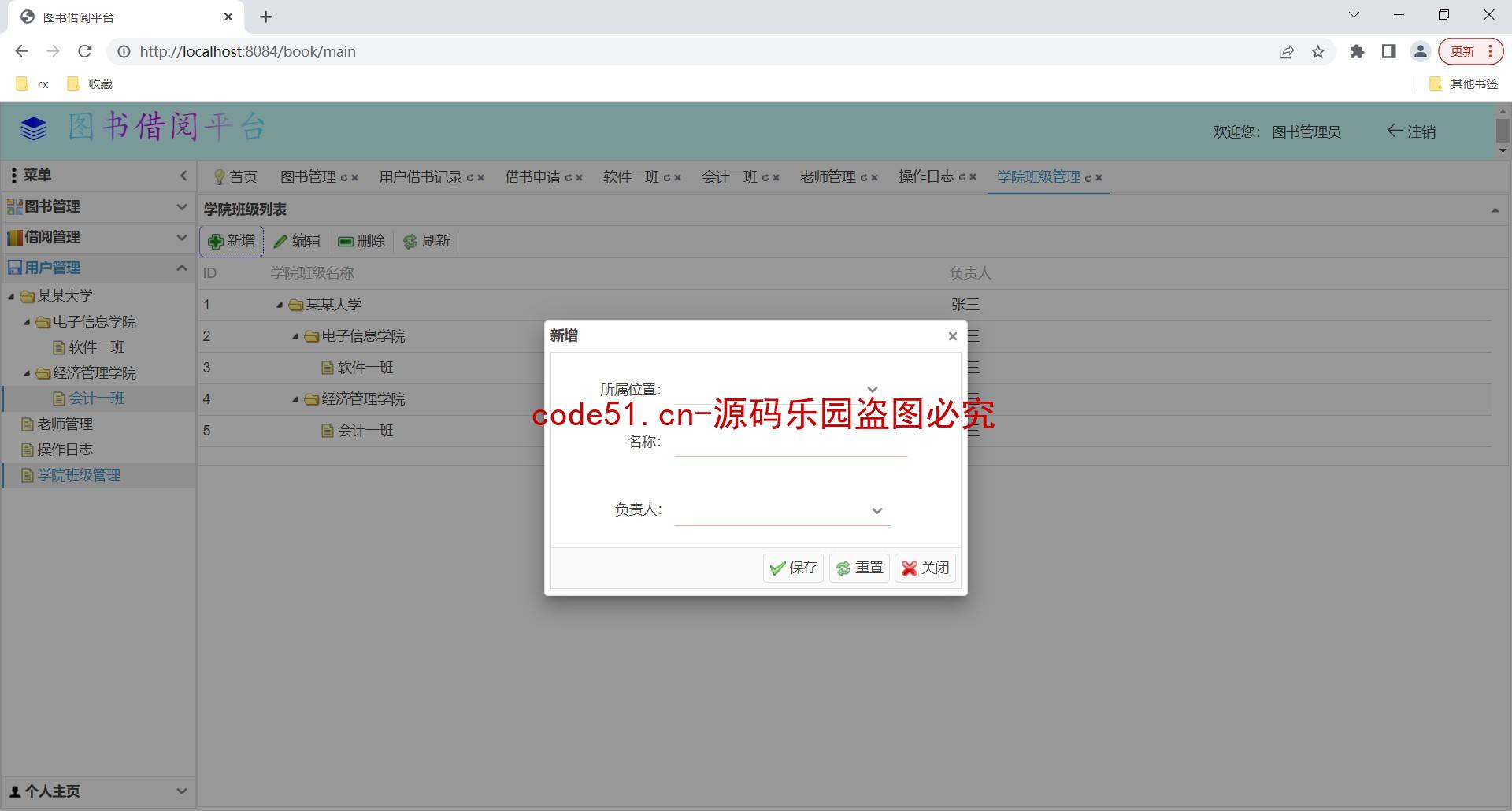This screenshot has height=811, width=1512.
Task: Collapse 经济管理学院 node in sidebar tree
Action: tap(27, 373)
